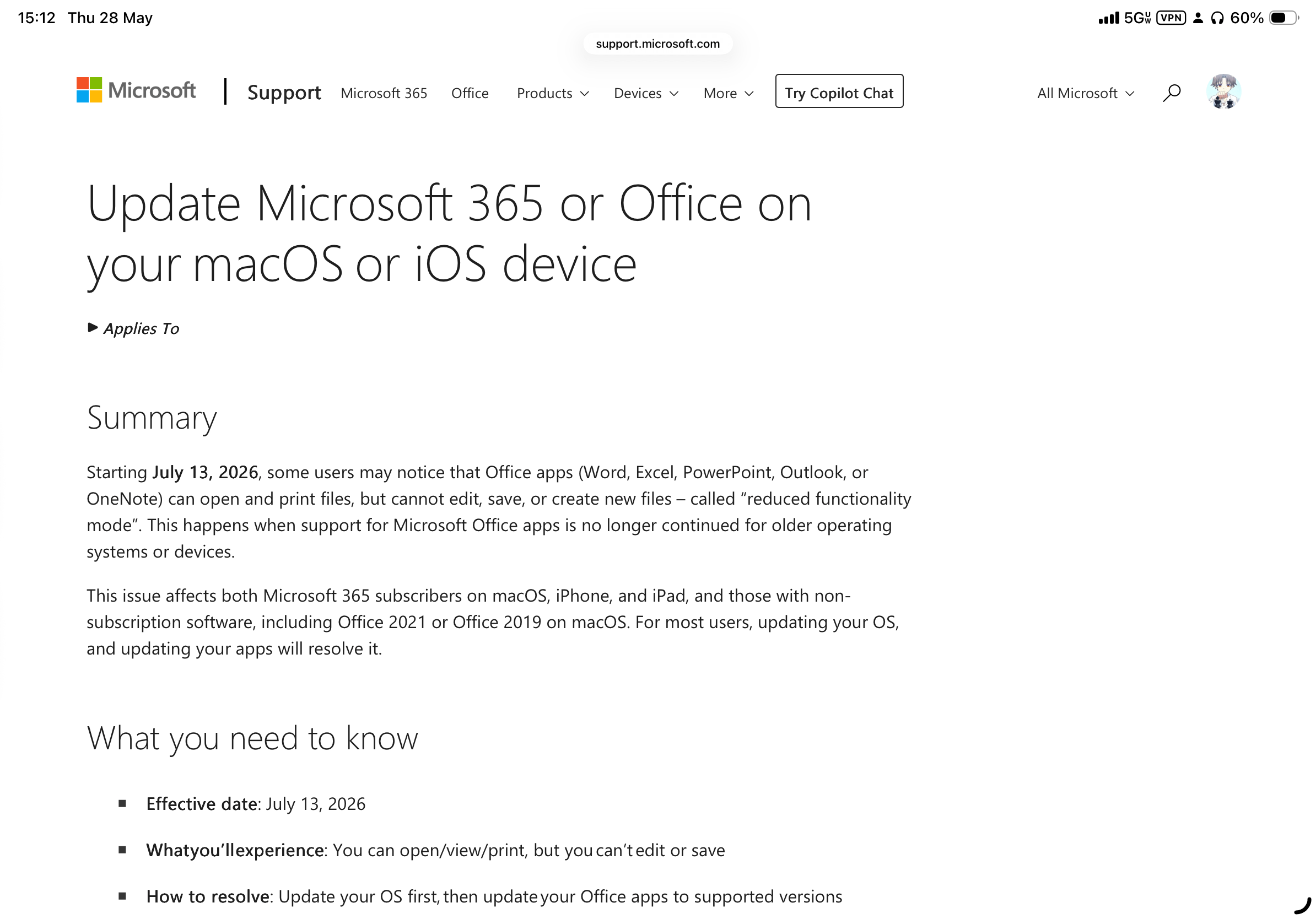Tap the support.microsoft.com address bar

coord(657,44)
